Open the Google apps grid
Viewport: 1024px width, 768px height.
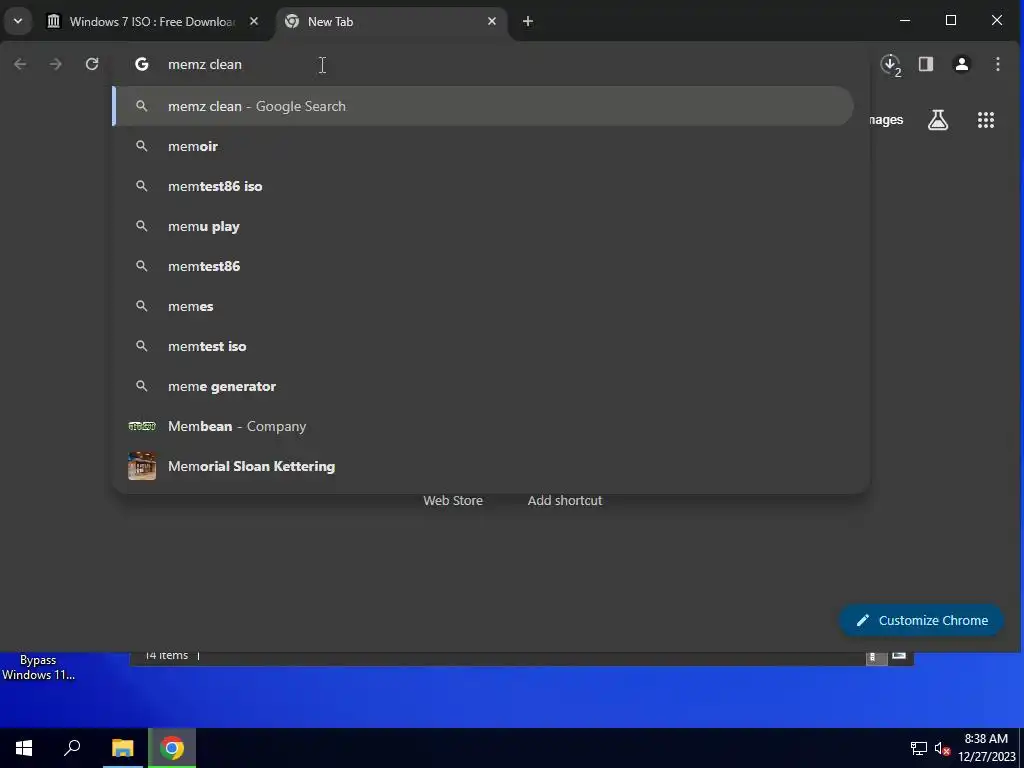coord(985,120)
